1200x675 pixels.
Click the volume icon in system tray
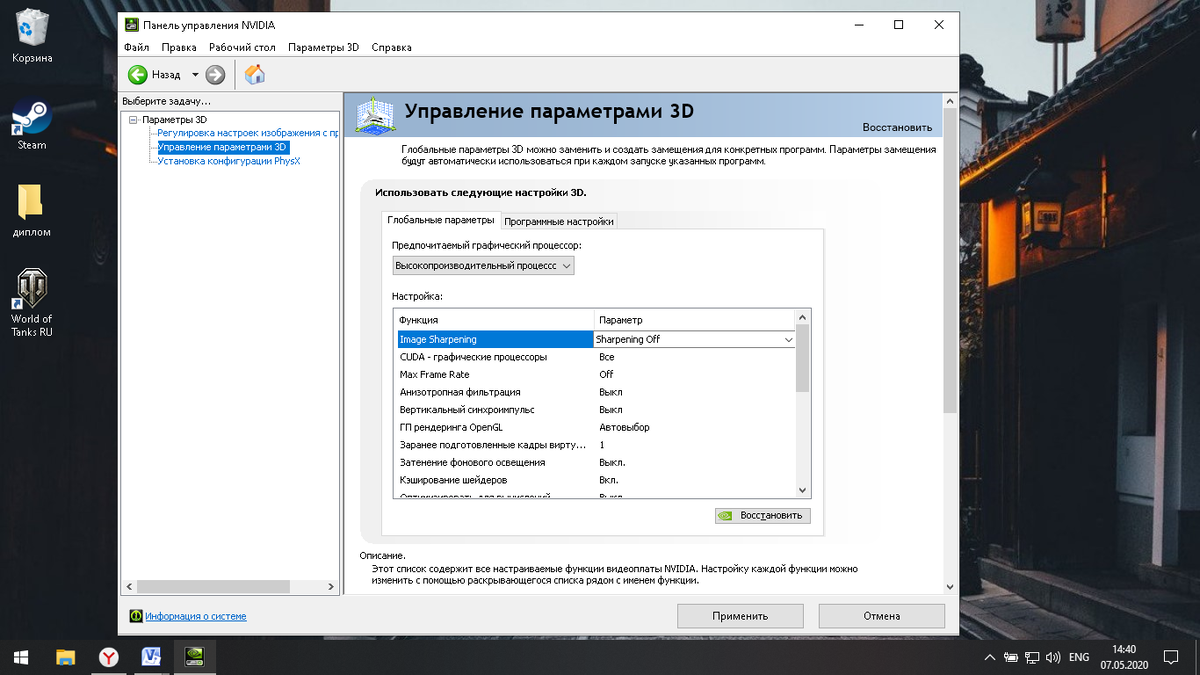tap(1053, 657)
